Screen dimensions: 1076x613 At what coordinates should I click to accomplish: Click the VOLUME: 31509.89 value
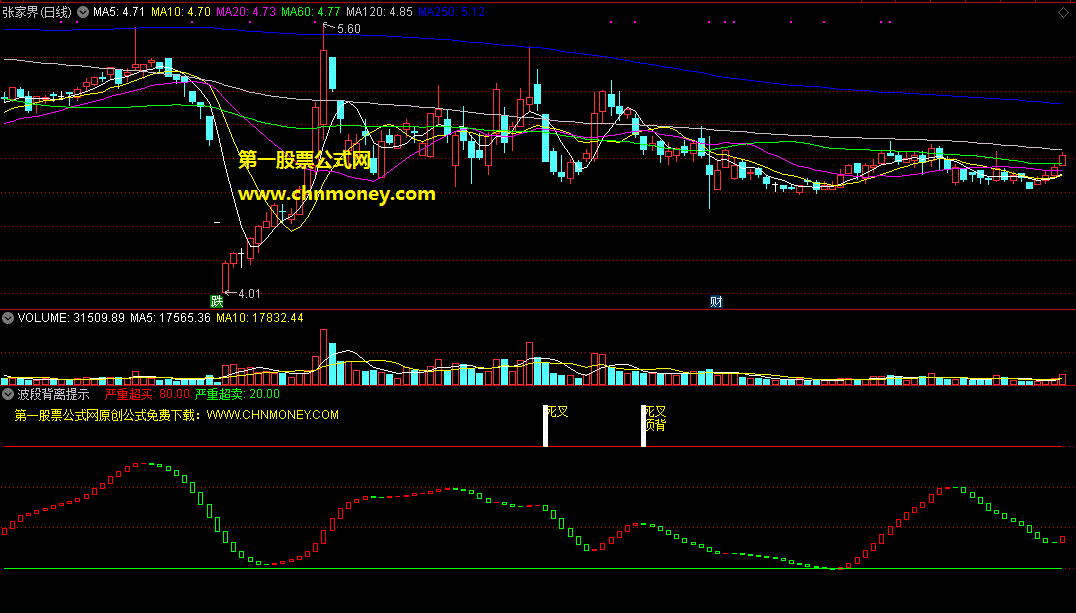click(71, 318)
